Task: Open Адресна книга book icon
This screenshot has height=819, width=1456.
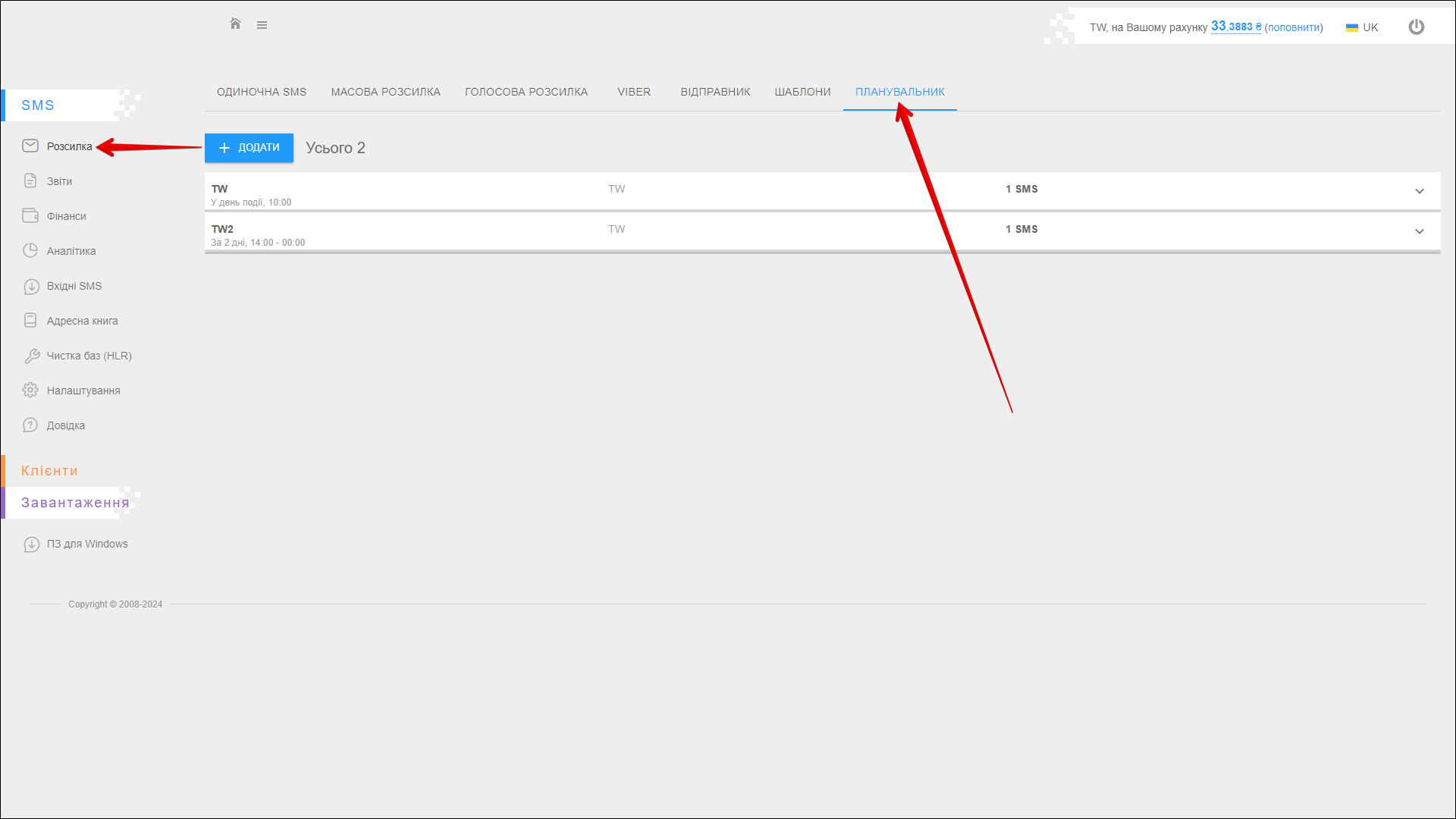Action: coord(30,320)
